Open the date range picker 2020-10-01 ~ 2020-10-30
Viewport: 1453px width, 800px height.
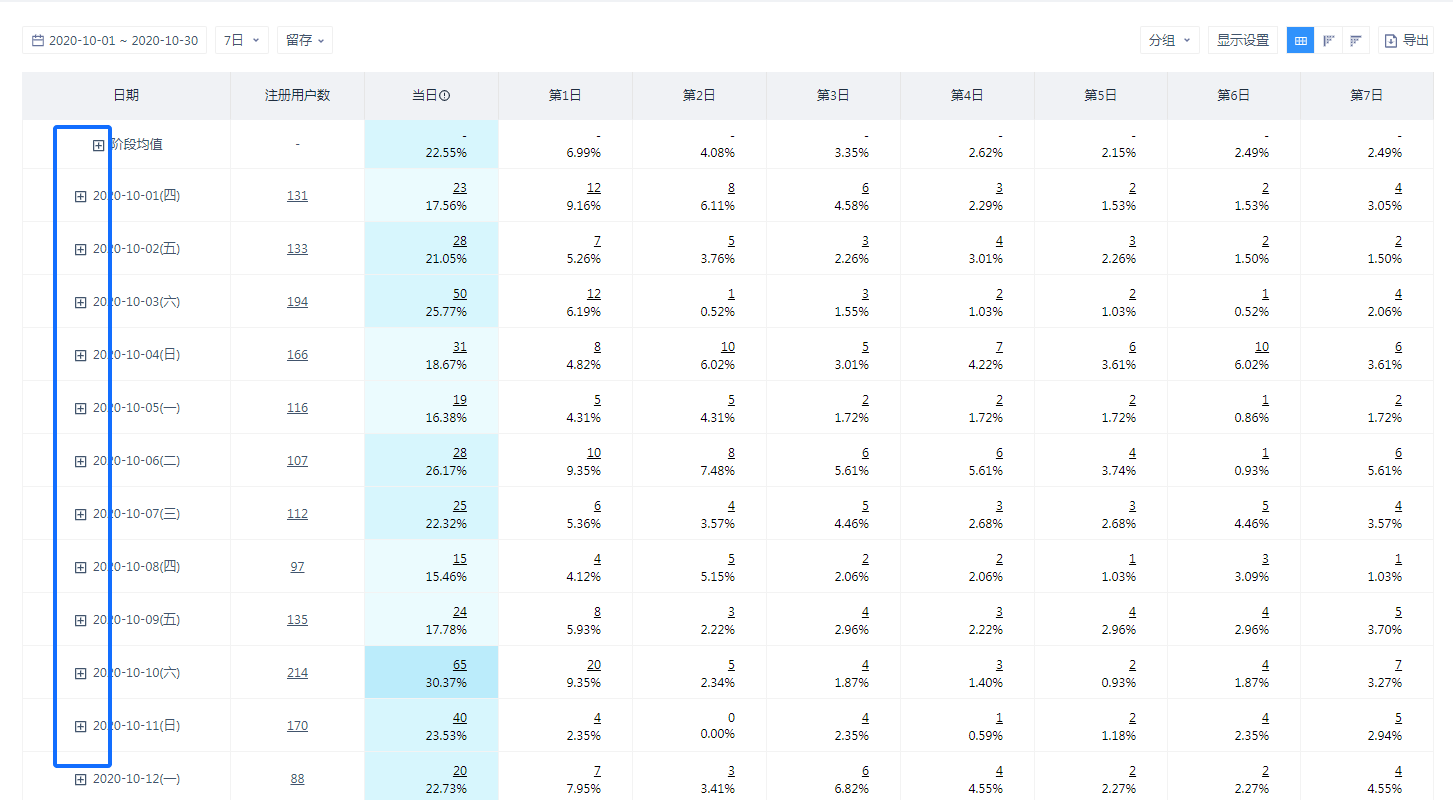pos(115,40)
